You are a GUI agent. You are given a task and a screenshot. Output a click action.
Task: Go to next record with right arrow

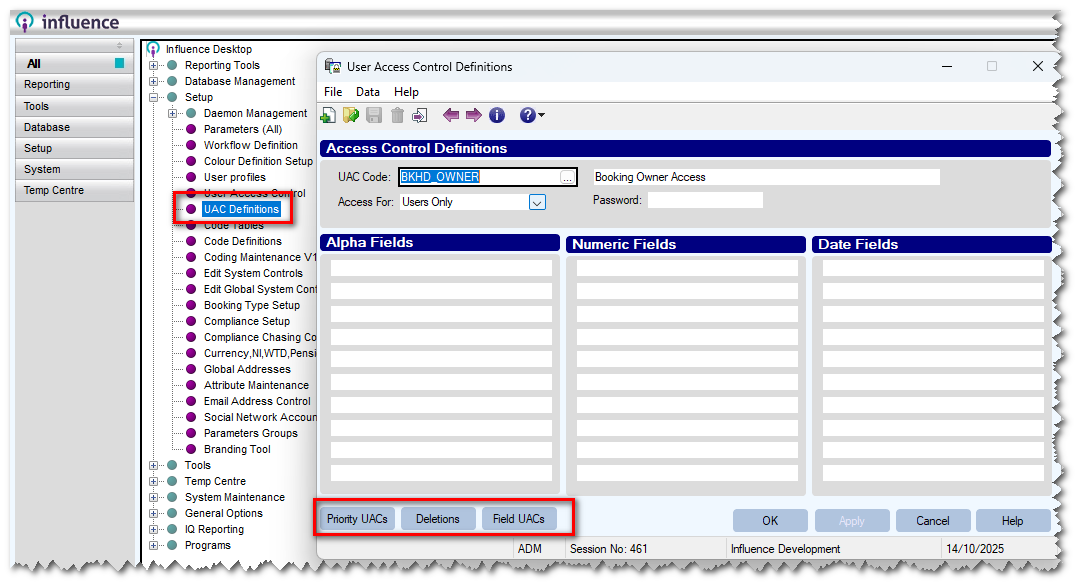click(x=474, y=115)
